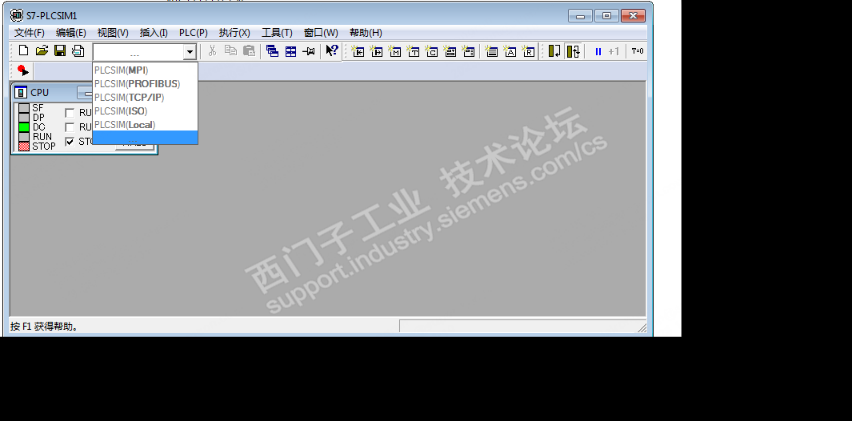The height and width of the screenshot is (421, 852).
Task: Tick the RUN checkbox beside the DC indicator
Action: coord(70,127)
